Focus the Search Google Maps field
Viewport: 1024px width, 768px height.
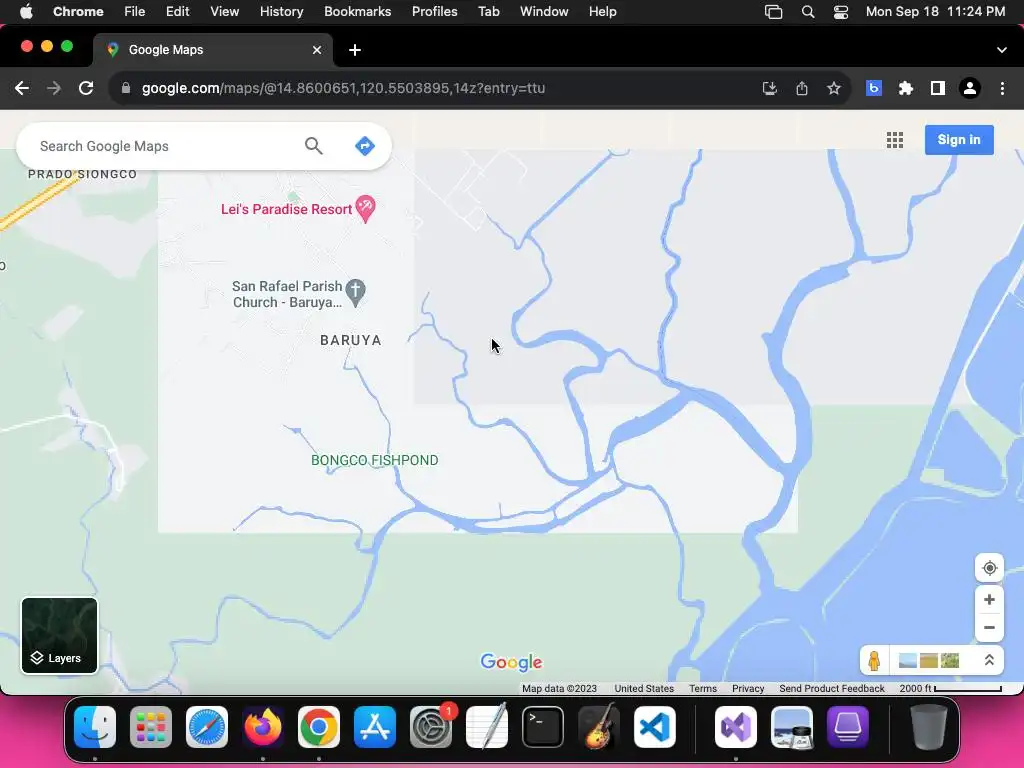coord(163,146)
